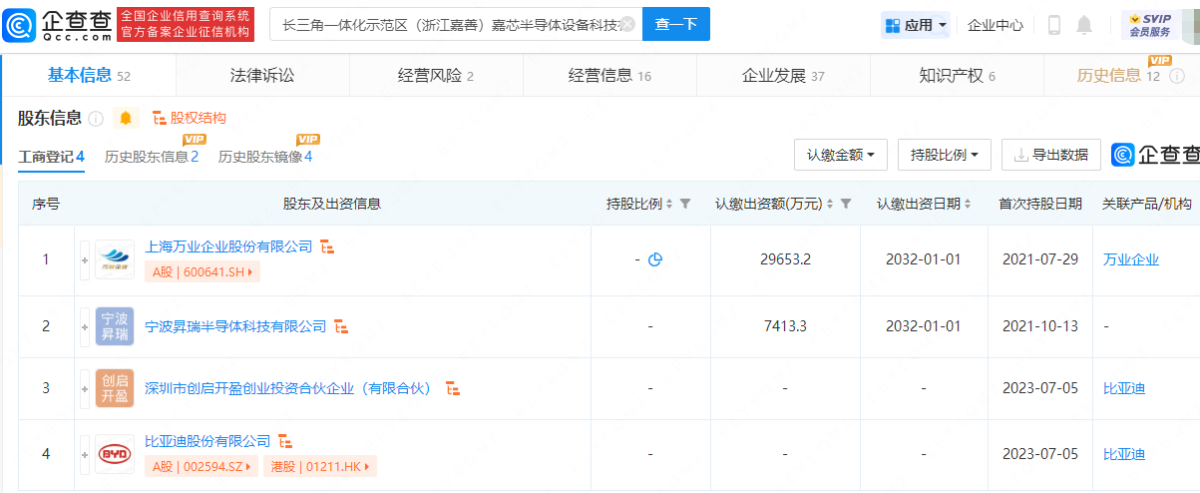
Task: Switch to 基本信息 tab
Action: pyautogui.click(x=89, y=75)
